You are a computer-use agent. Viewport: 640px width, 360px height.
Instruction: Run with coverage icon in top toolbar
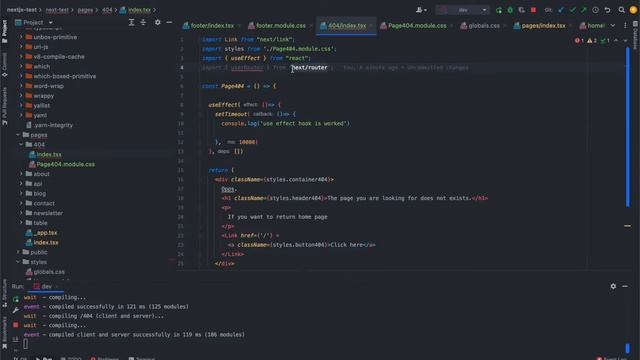[521, 10]
